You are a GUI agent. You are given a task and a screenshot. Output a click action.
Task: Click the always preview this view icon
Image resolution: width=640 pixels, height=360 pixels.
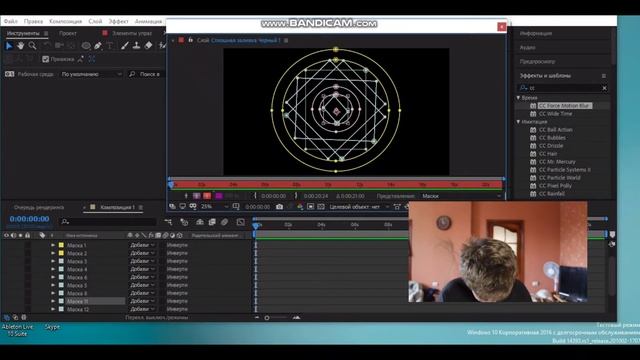point(173,207)
